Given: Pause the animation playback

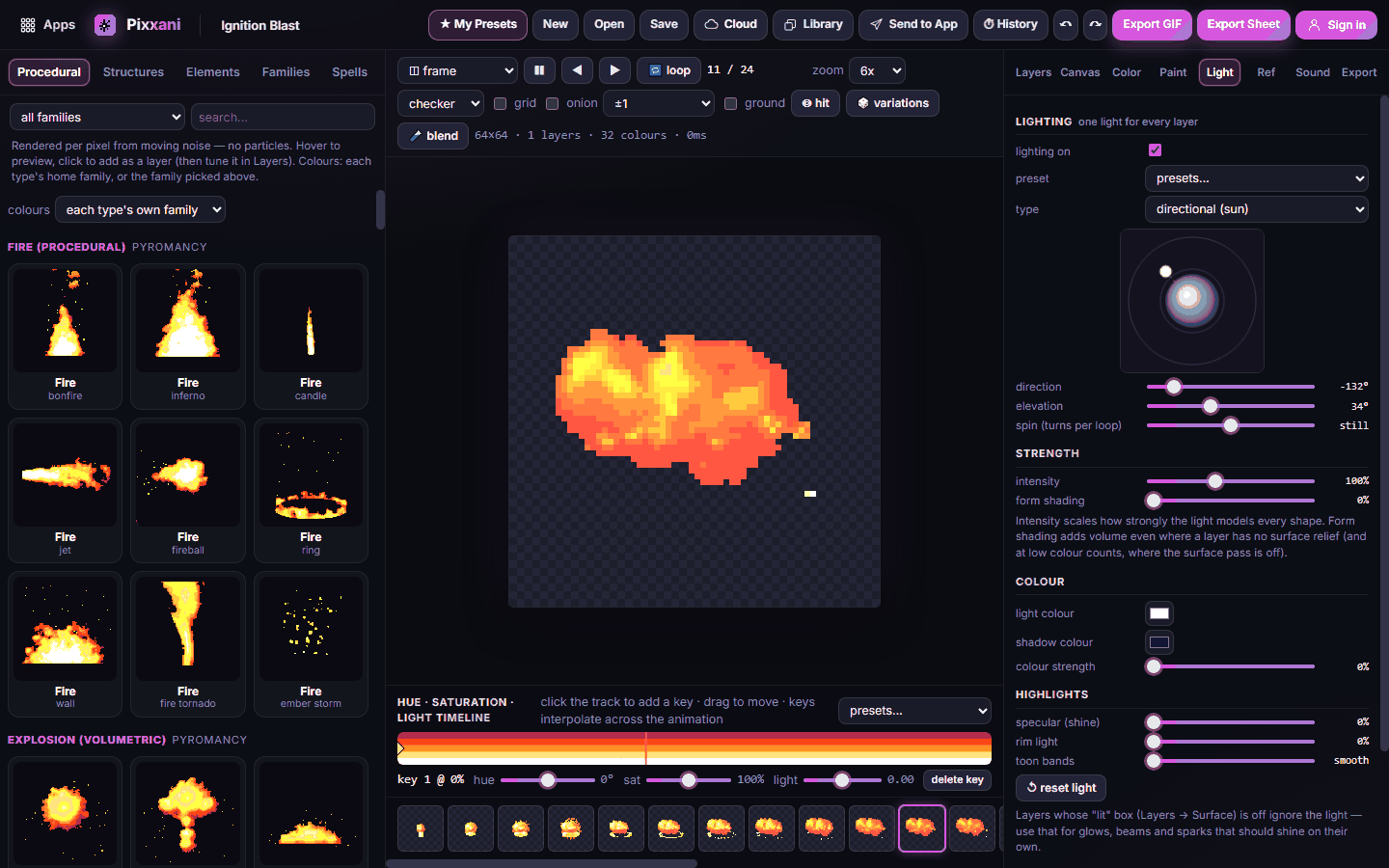Looking at the screenshot, I should 539,70.
